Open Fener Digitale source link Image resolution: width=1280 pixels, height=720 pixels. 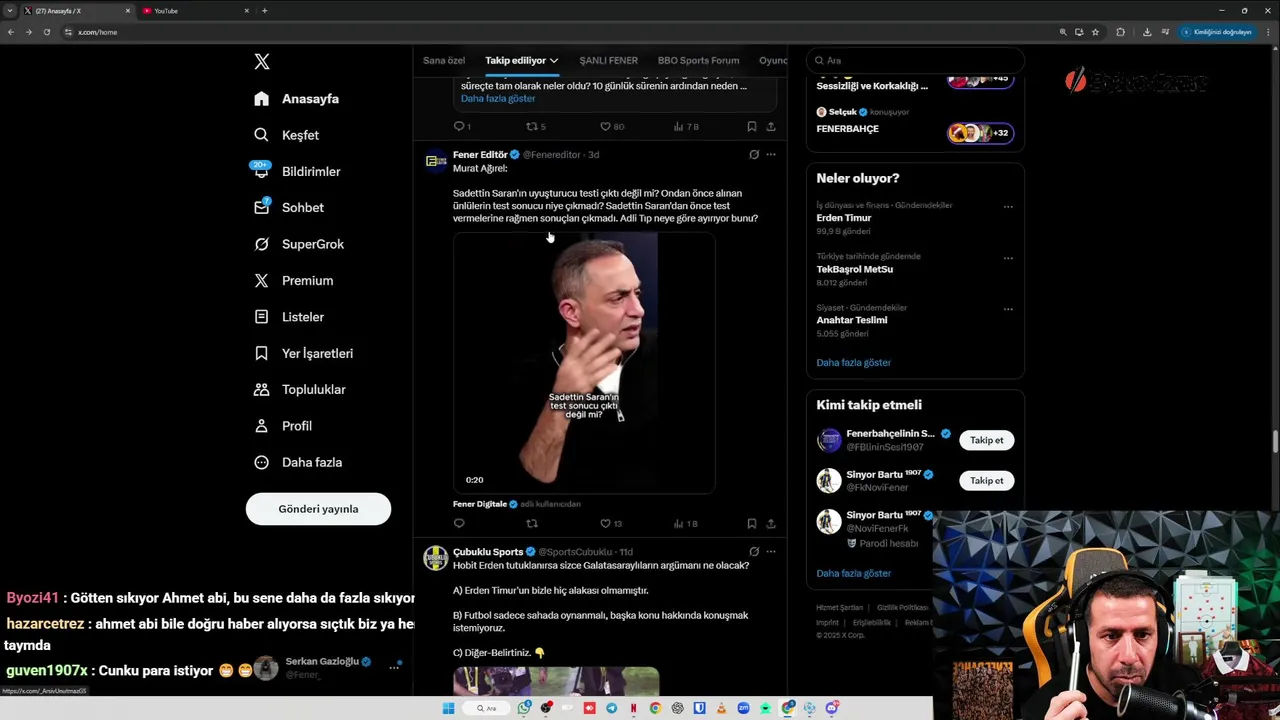[x=480, y=504]
